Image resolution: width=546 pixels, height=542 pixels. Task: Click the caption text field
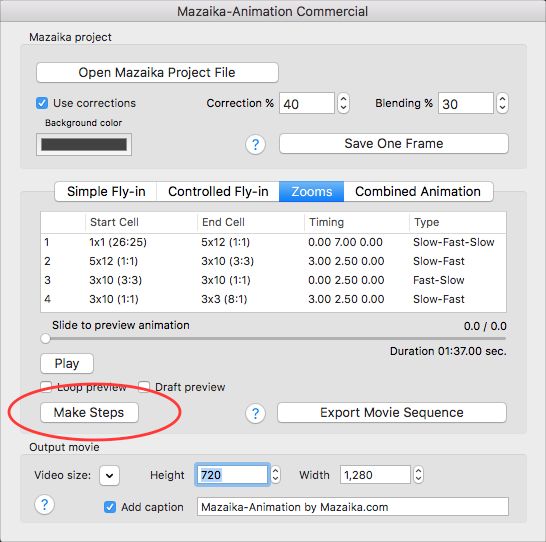353,507
